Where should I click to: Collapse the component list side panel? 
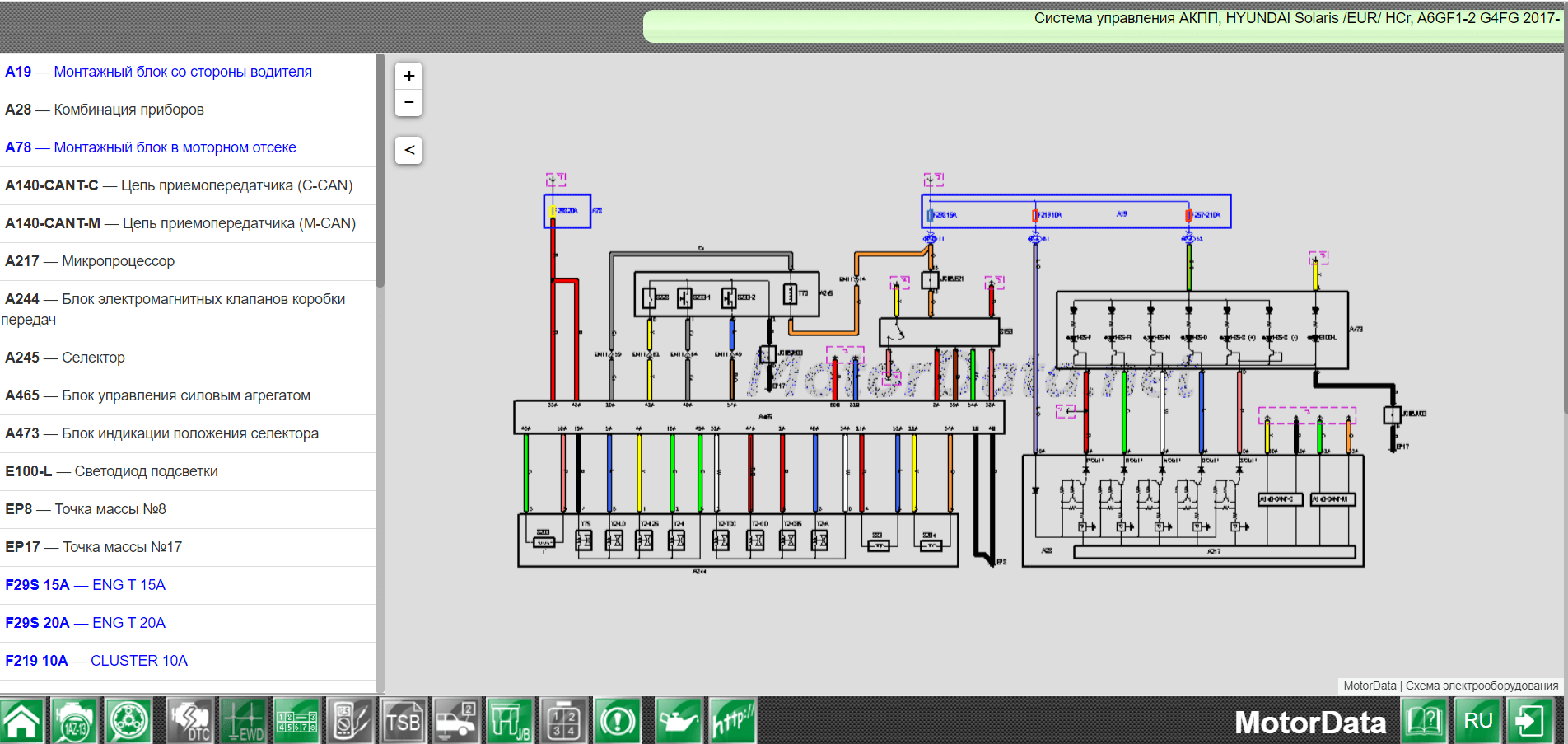pos(408,150)
